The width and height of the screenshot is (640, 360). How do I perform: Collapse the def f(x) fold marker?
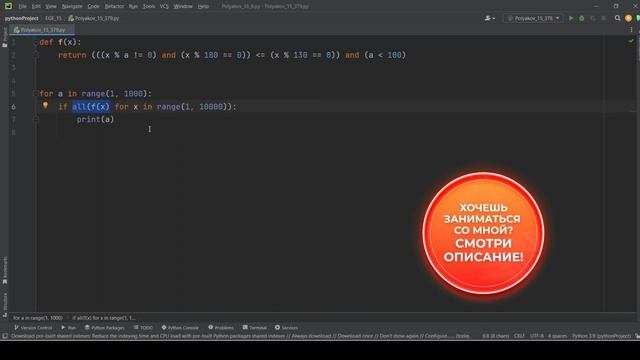pos(36,42)
